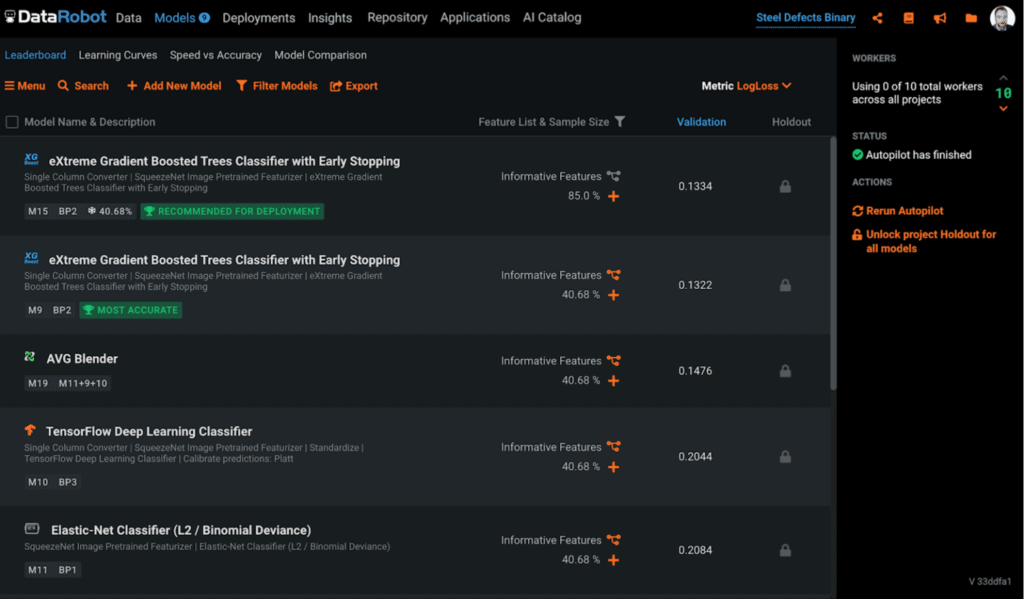1024x599 pixels.
Task: Click holdout lock icon for M15 model
Action: [x=785, y=186]
